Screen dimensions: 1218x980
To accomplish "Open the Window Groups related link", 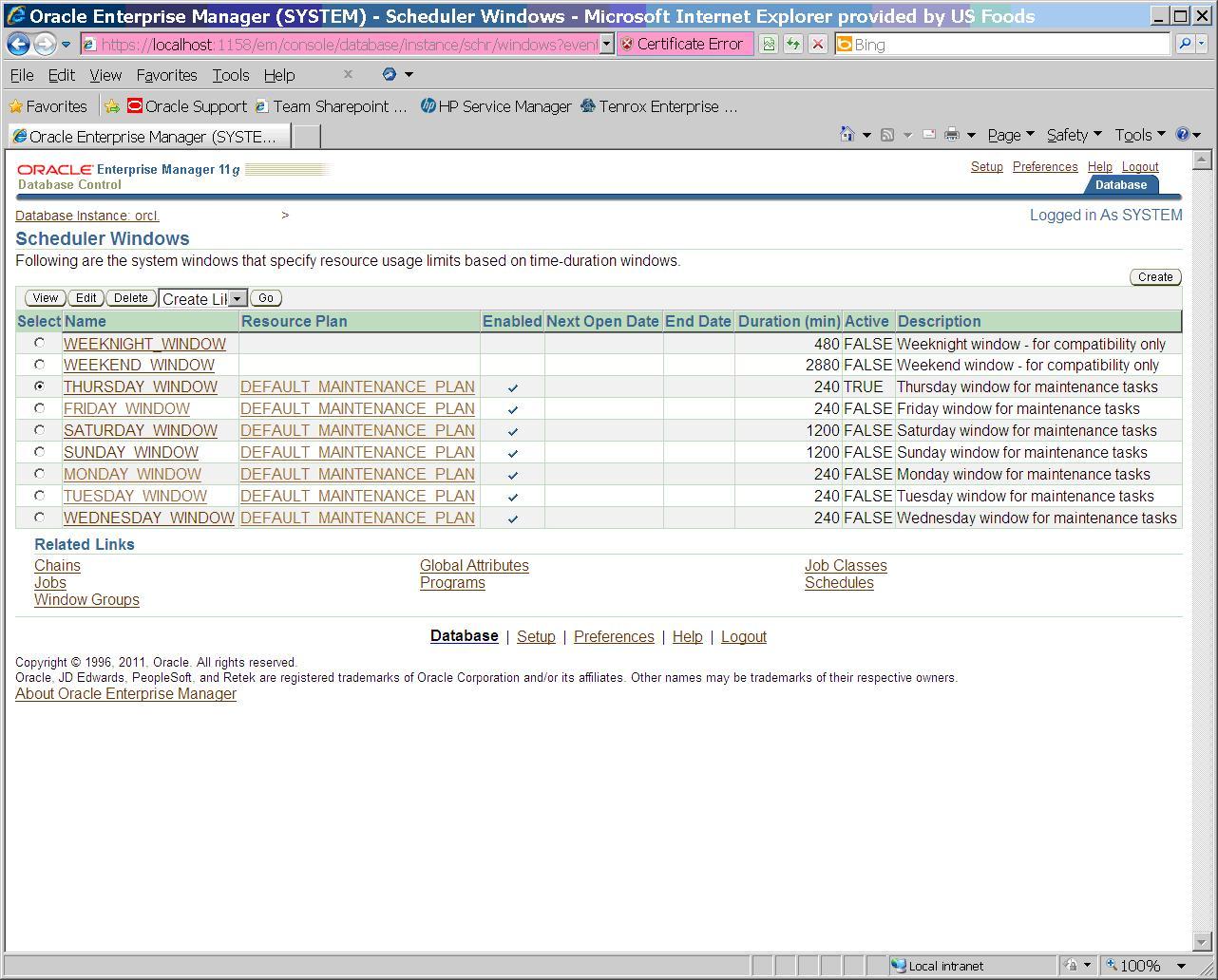I will coord(86,600).
